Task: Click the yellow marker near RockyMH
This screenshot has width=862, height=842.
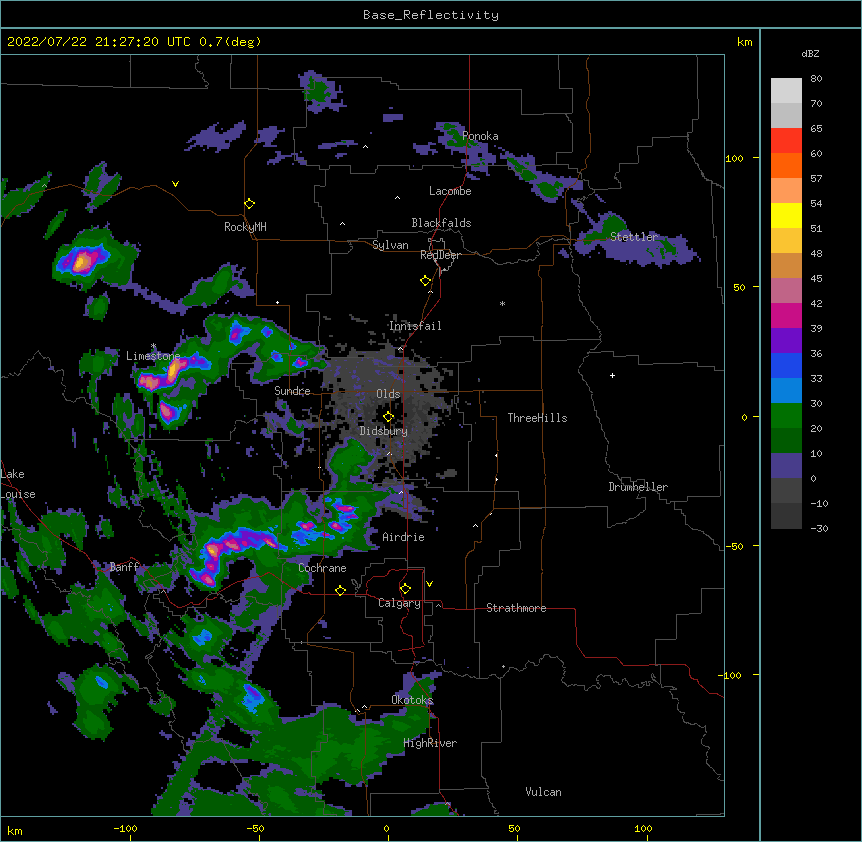Action: (249, 203)
